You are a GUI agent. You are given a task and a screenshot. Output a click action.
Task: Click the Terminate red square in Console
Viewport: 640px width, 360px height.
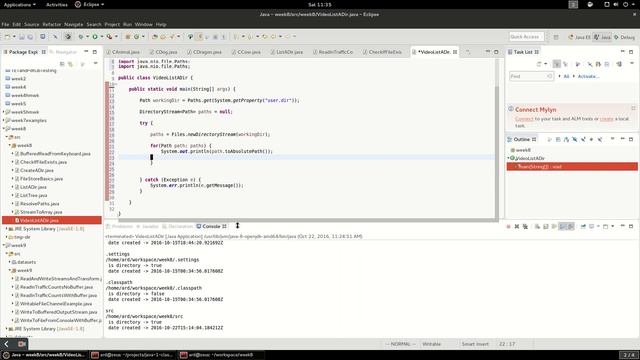[x=508, y=226]
